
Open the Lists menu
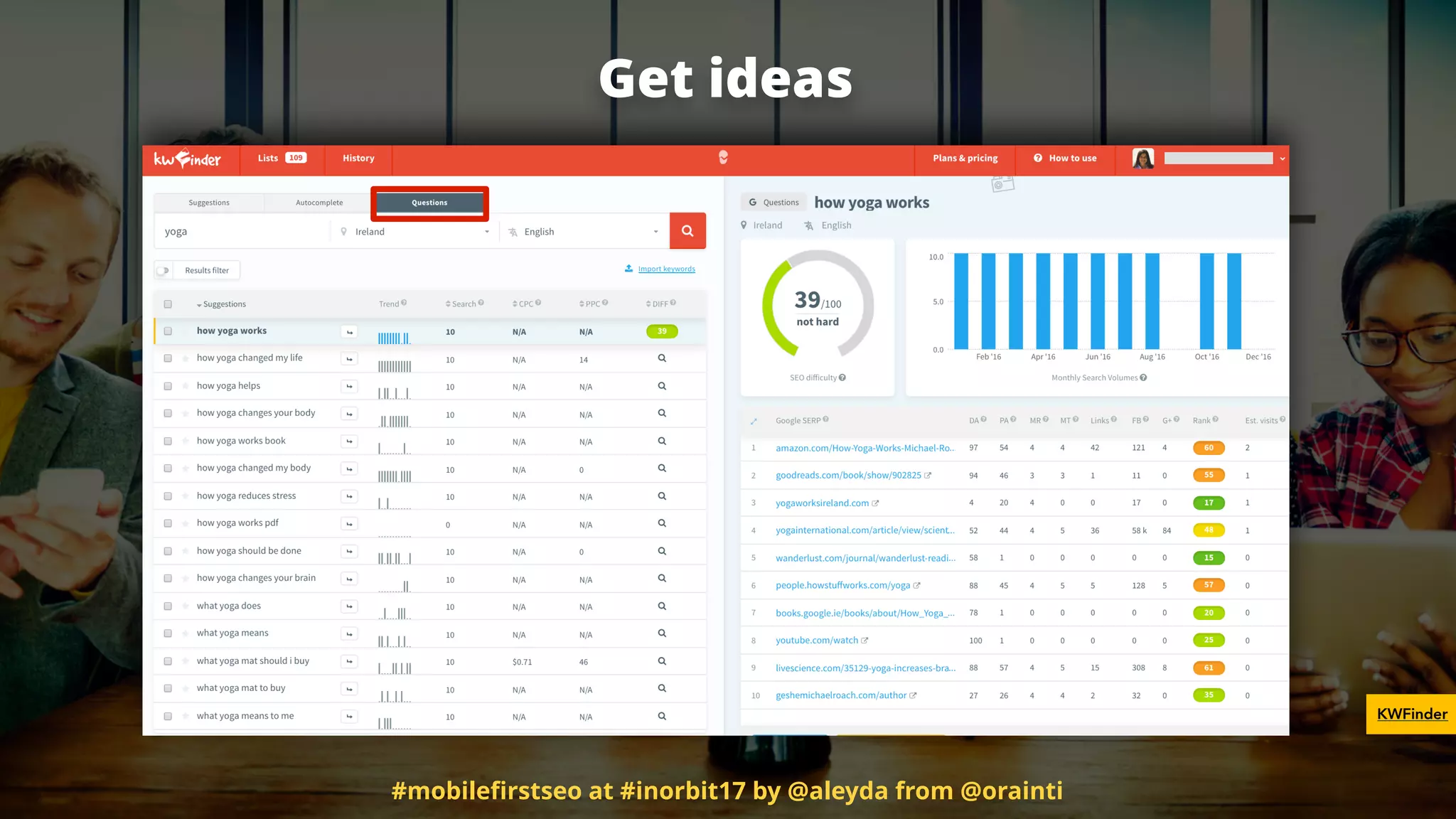[x=282, y=159]
